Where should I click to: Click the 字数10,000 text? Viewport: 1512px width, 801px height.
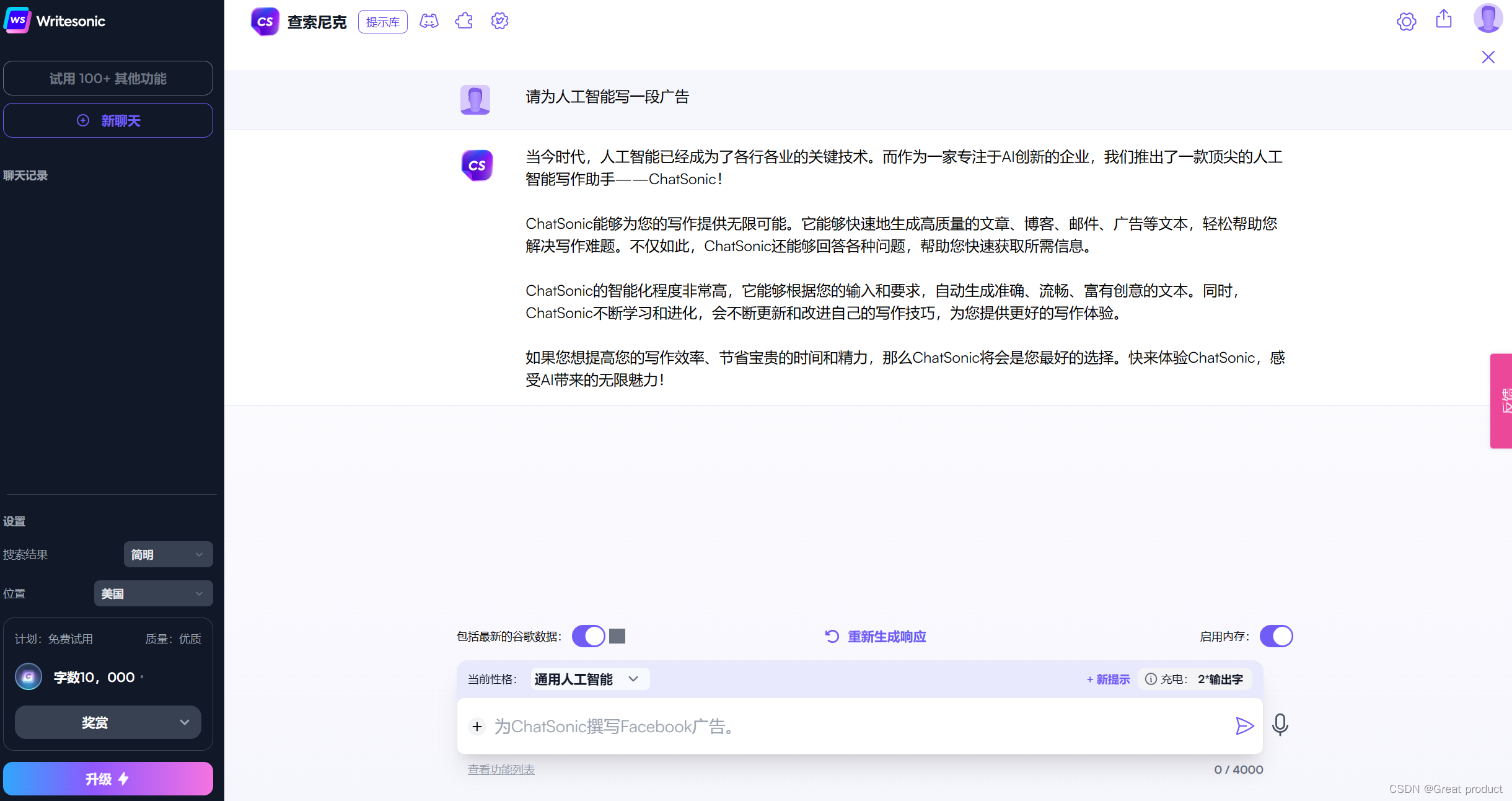pyautogui.click(x=94, y=677)
